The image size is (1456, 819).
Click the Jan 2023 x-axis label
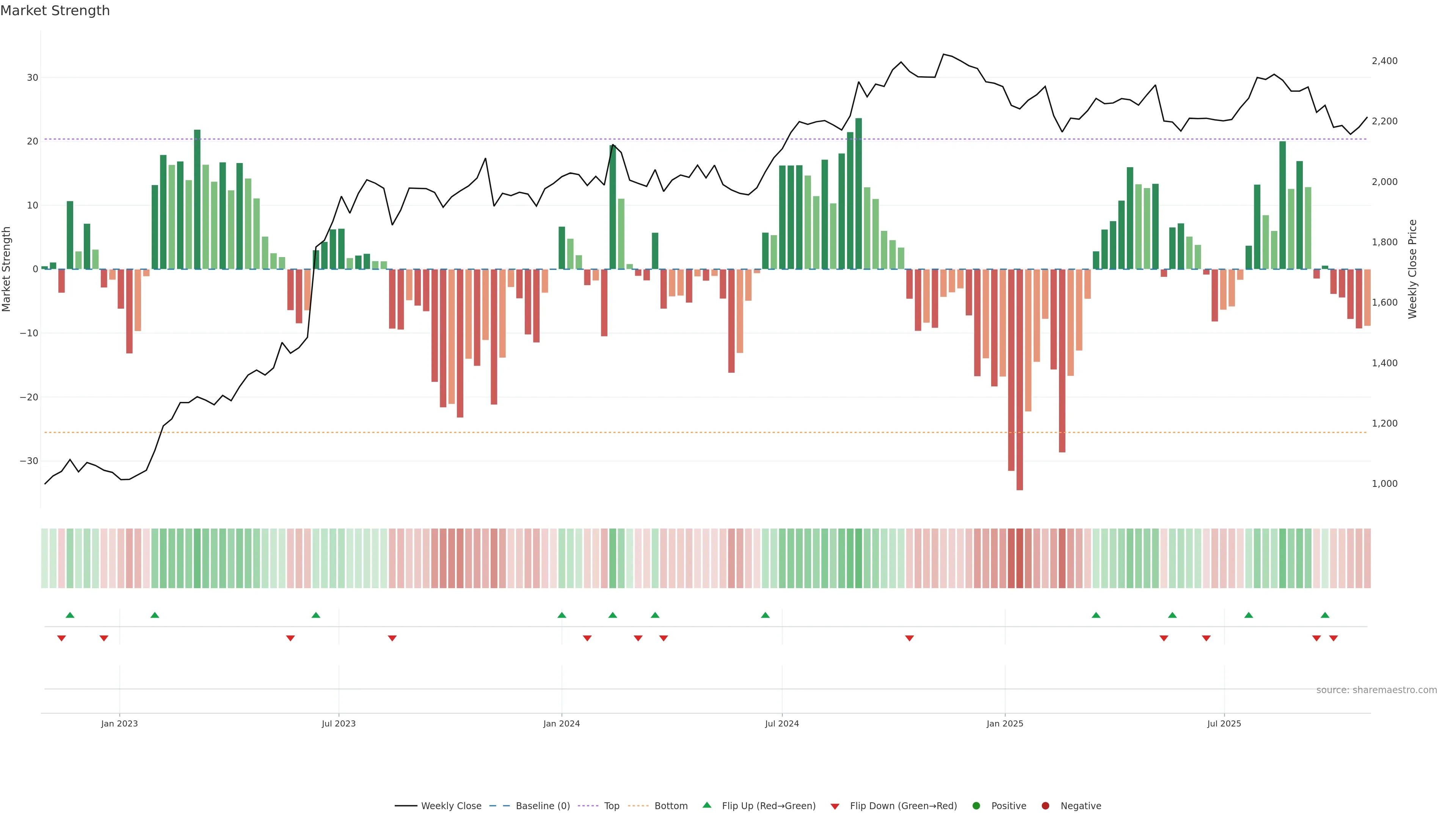tap(119, 723)
